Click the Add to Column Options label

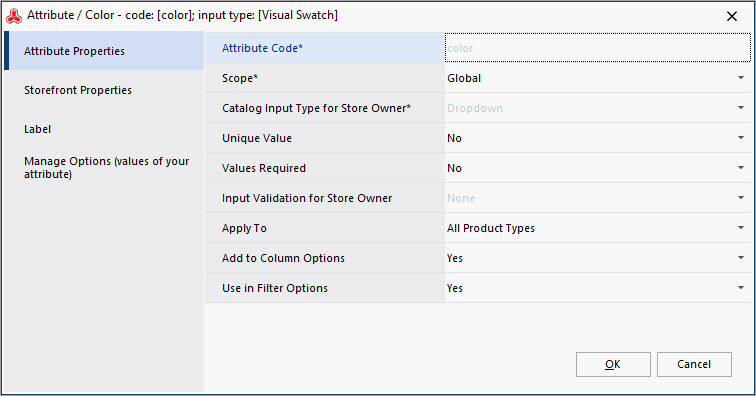(x=283, y=258)
